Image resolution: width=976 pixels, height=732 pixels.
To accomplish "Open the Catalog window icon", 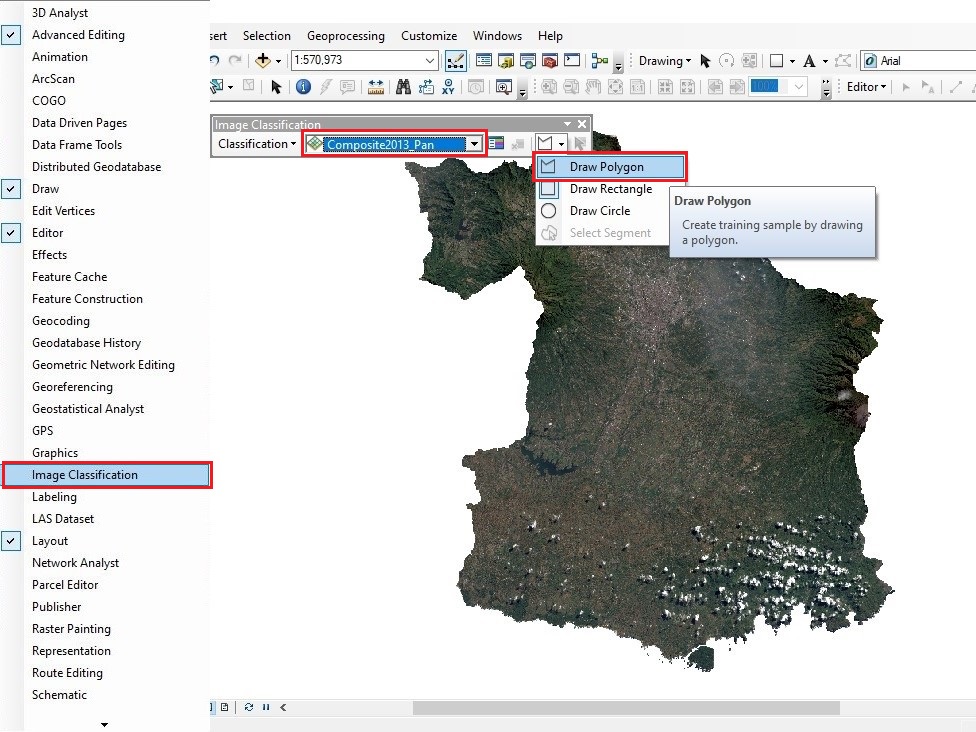I will pyautogui.click(x=505, y=60).
